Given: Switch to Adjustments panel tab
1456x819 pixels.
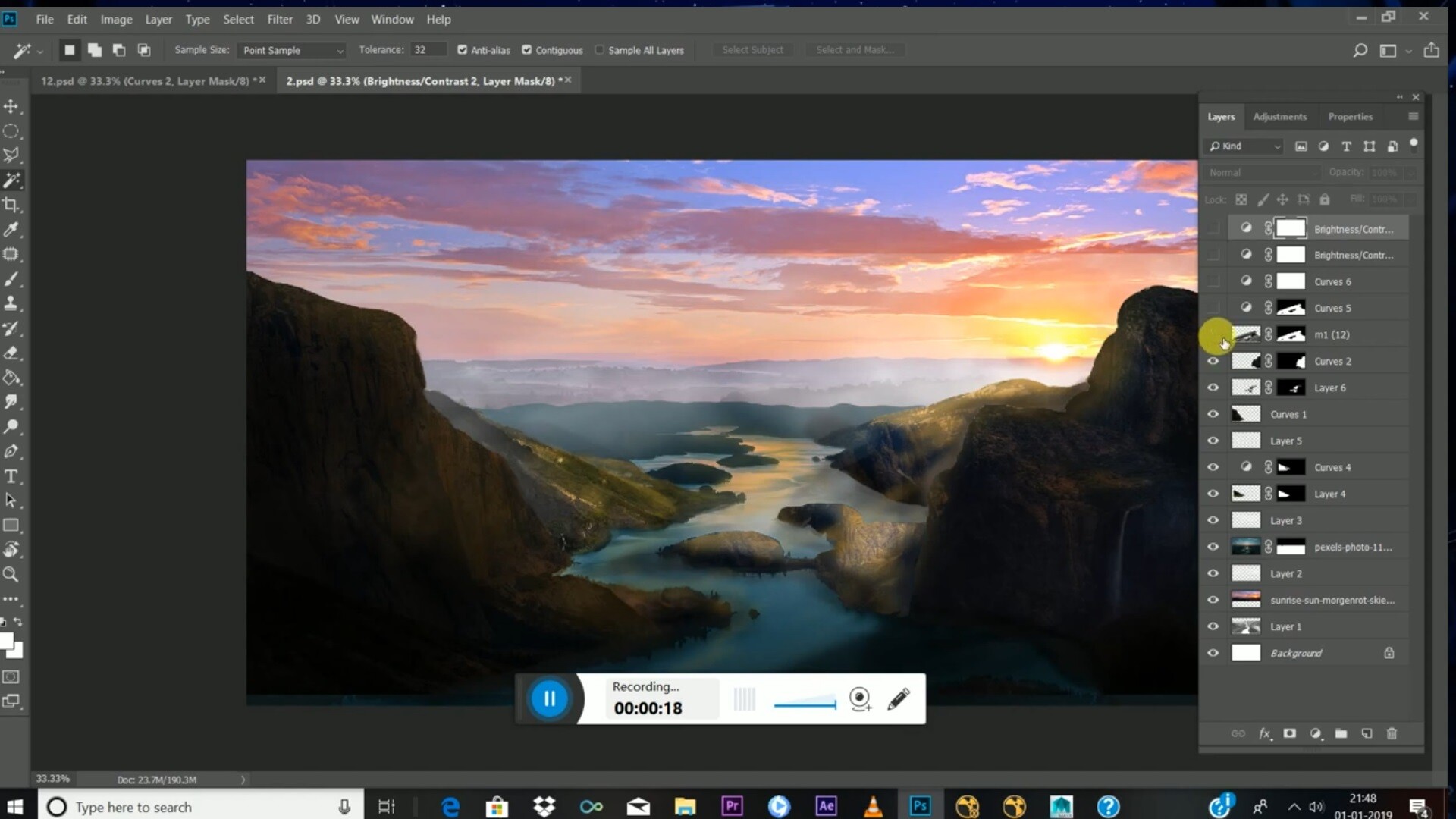Looking at the screenshot, I should click(x=1279, y=116).
